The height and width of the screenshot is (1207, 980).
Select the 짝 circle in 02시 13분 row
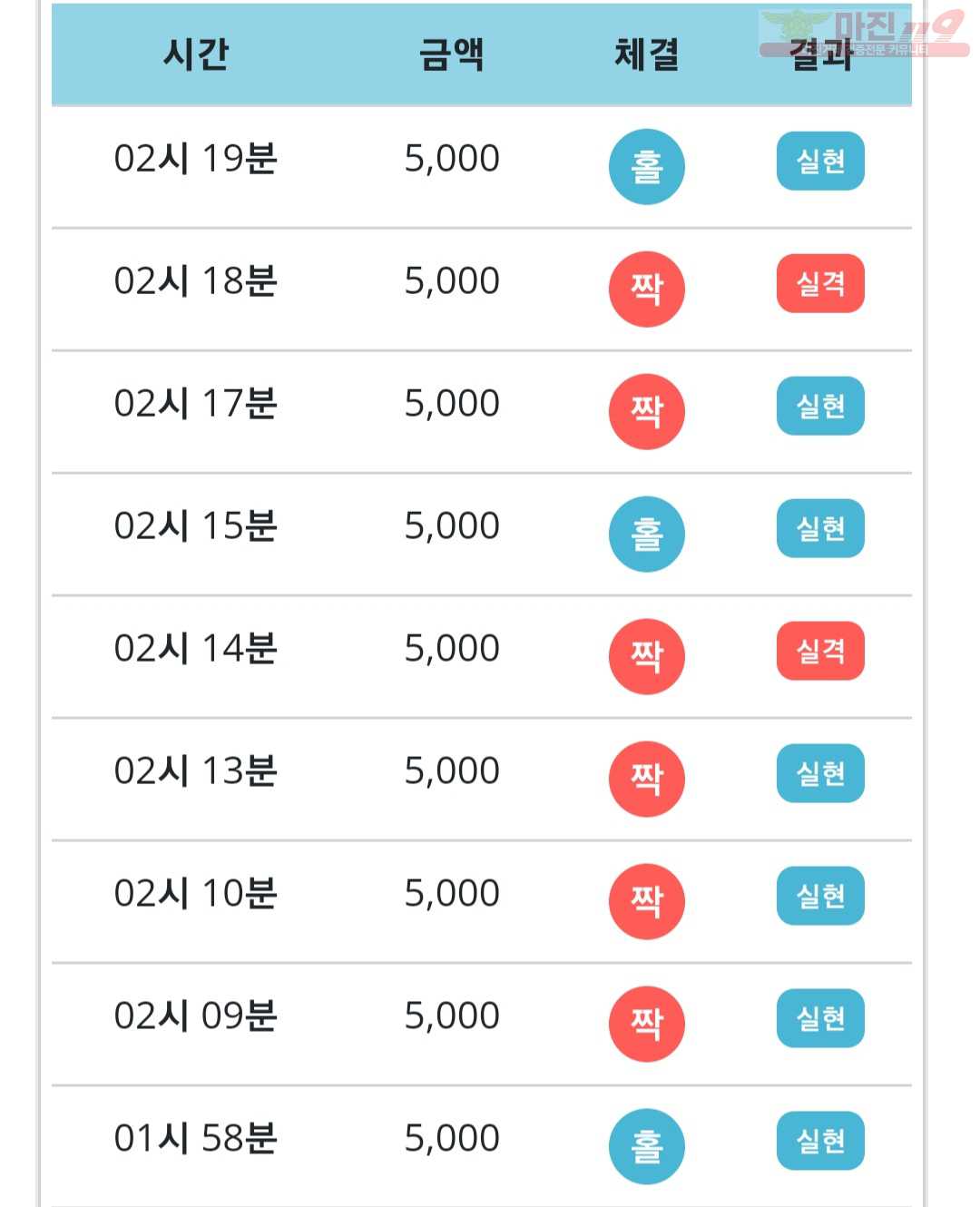click(646, 779)
